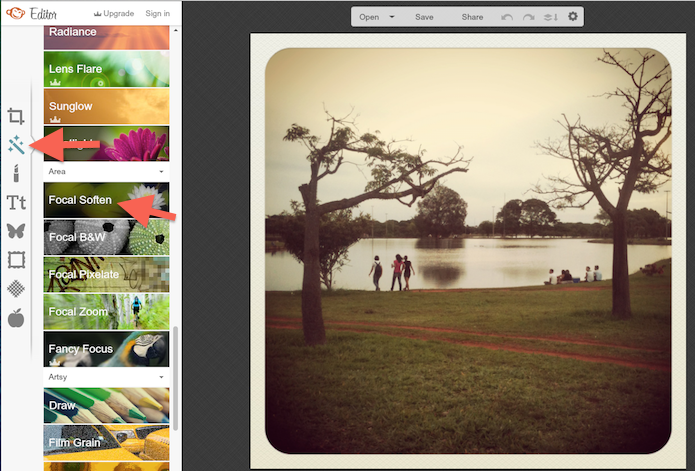The height and width of the screenshot is (471, 695).
Task: Open the Effects magic wand tab
Action: pos(16,144)
